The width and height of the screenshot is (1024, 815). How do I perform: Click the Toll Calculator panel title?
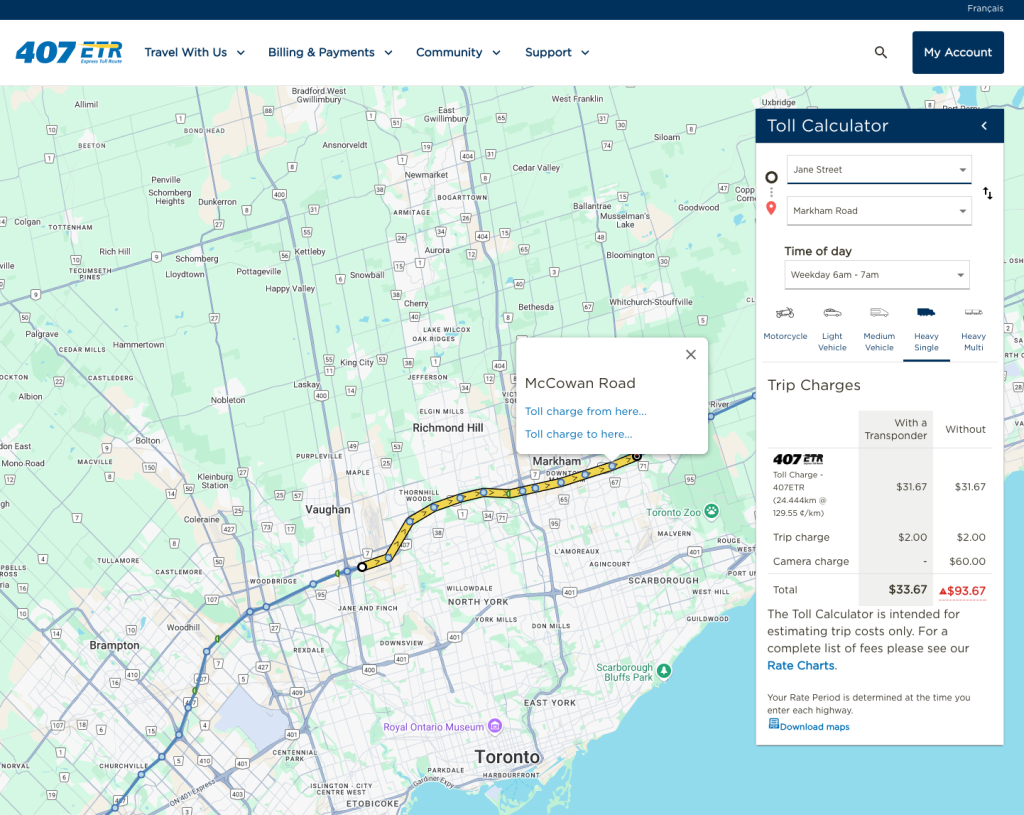coord(827,126)
